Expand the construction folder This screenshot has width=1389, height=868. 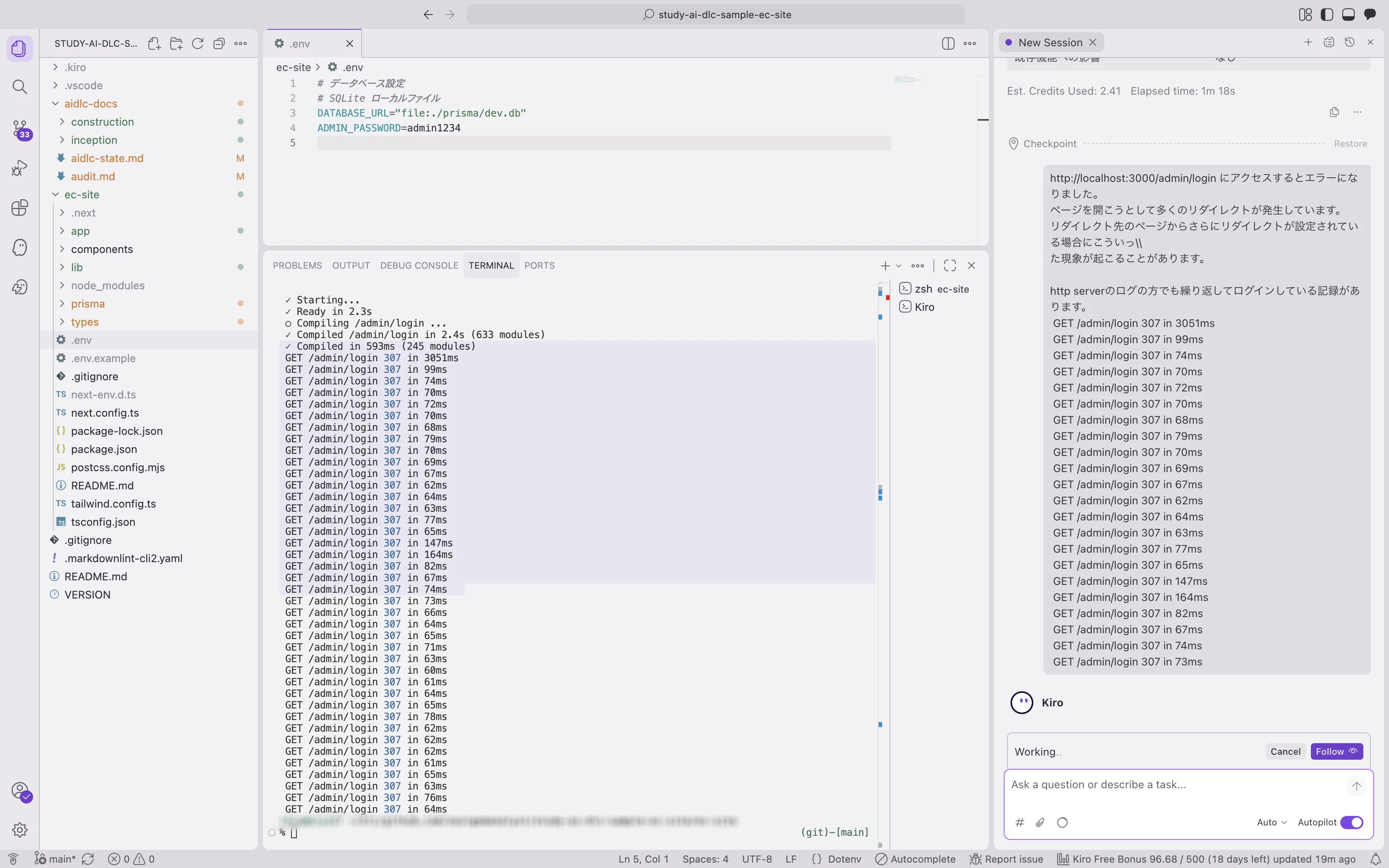pyautogui.click(x=102, y=122)
